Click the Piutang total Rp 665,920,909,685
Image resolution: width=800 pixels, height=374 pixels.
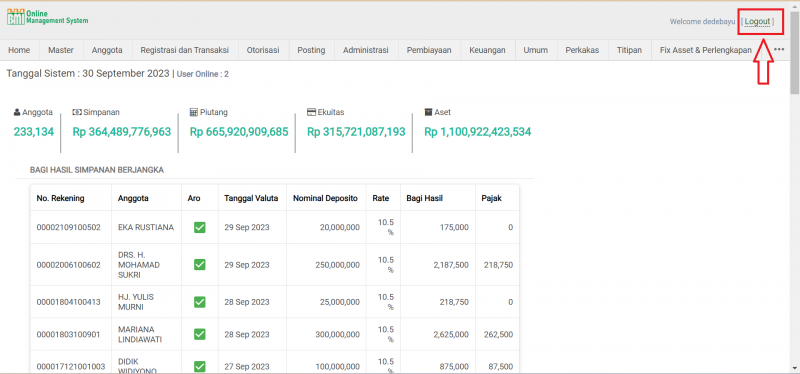pyautogui.click(x=239, y=132)
